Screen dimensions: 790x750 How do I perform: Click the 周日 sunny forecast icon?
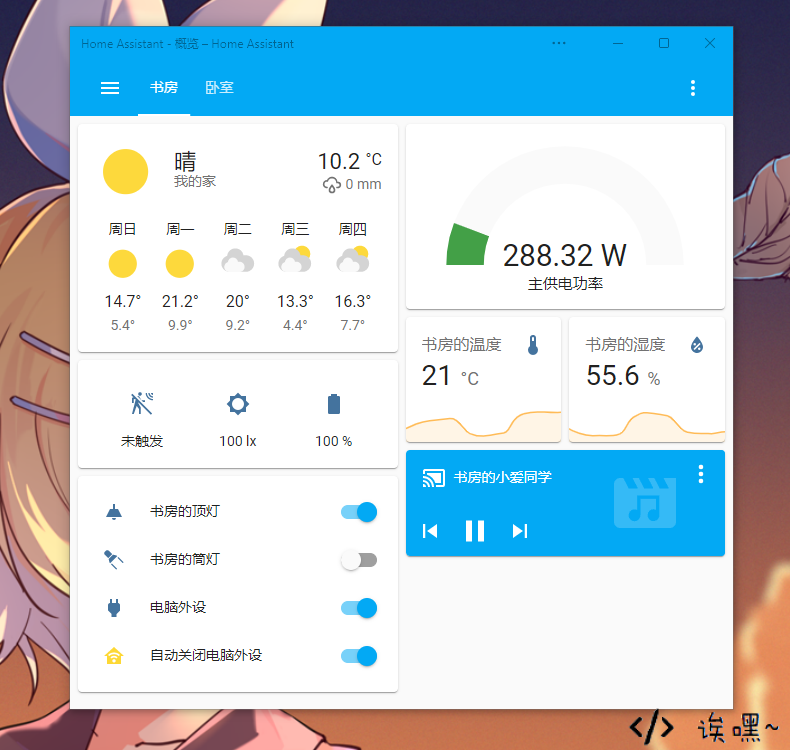pos(122,263)
